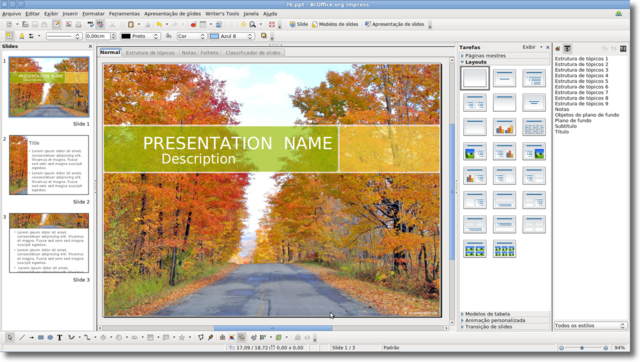The height and width of the screenshot is (362, 640).
Task: Click the Paste clipboard icon
Action: tap(131, 24)
